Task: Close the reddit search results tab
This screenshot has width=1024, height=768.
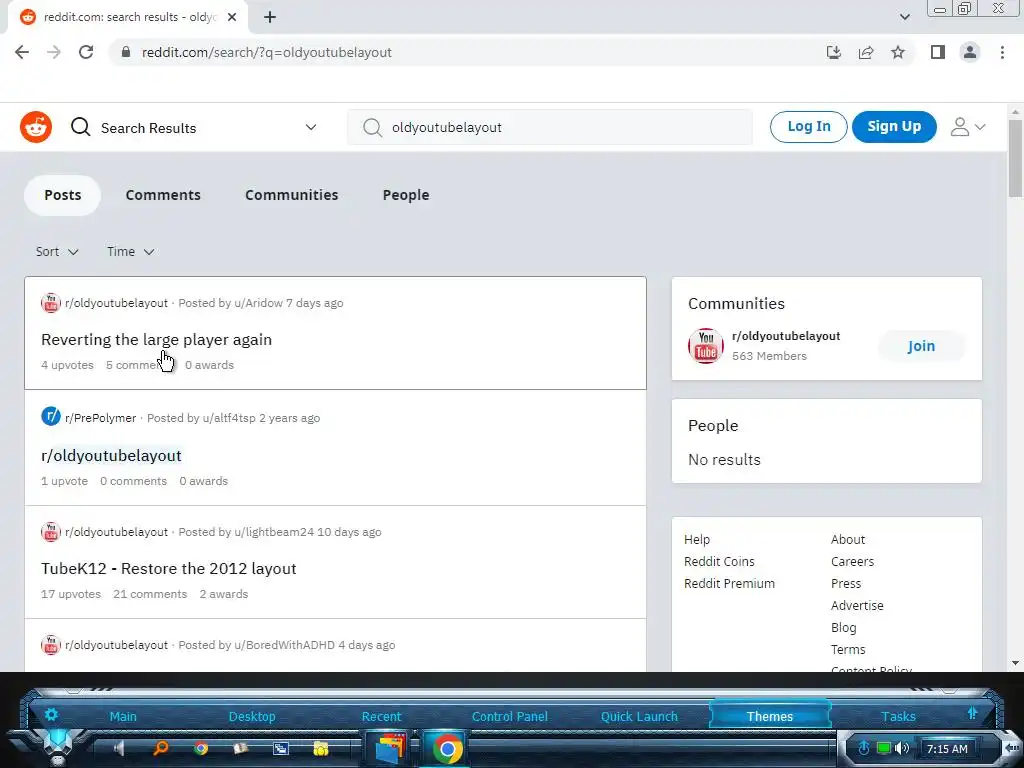Action: pyautogui.click(x=232, y=17)
